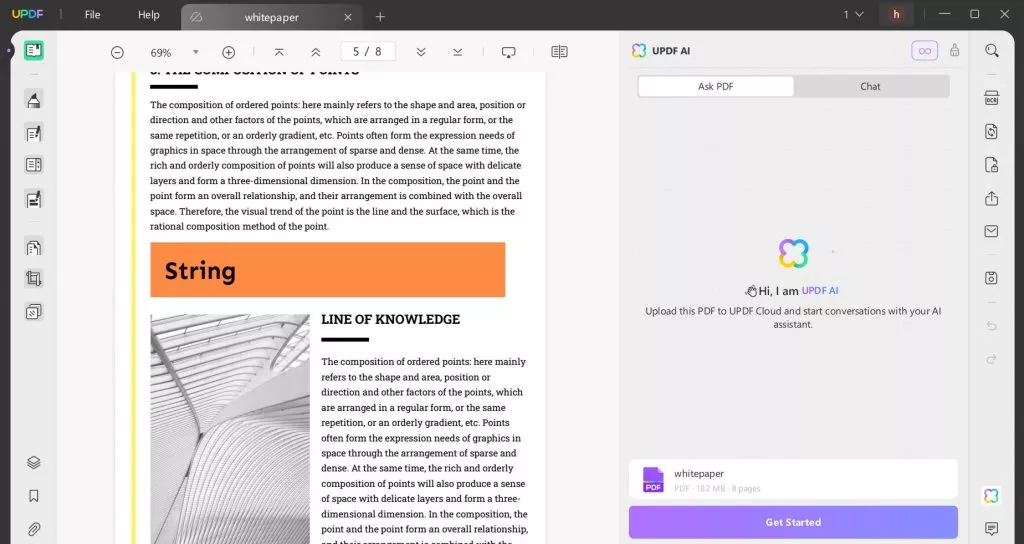Open the Reader mode icon in left sidebar

34,51
